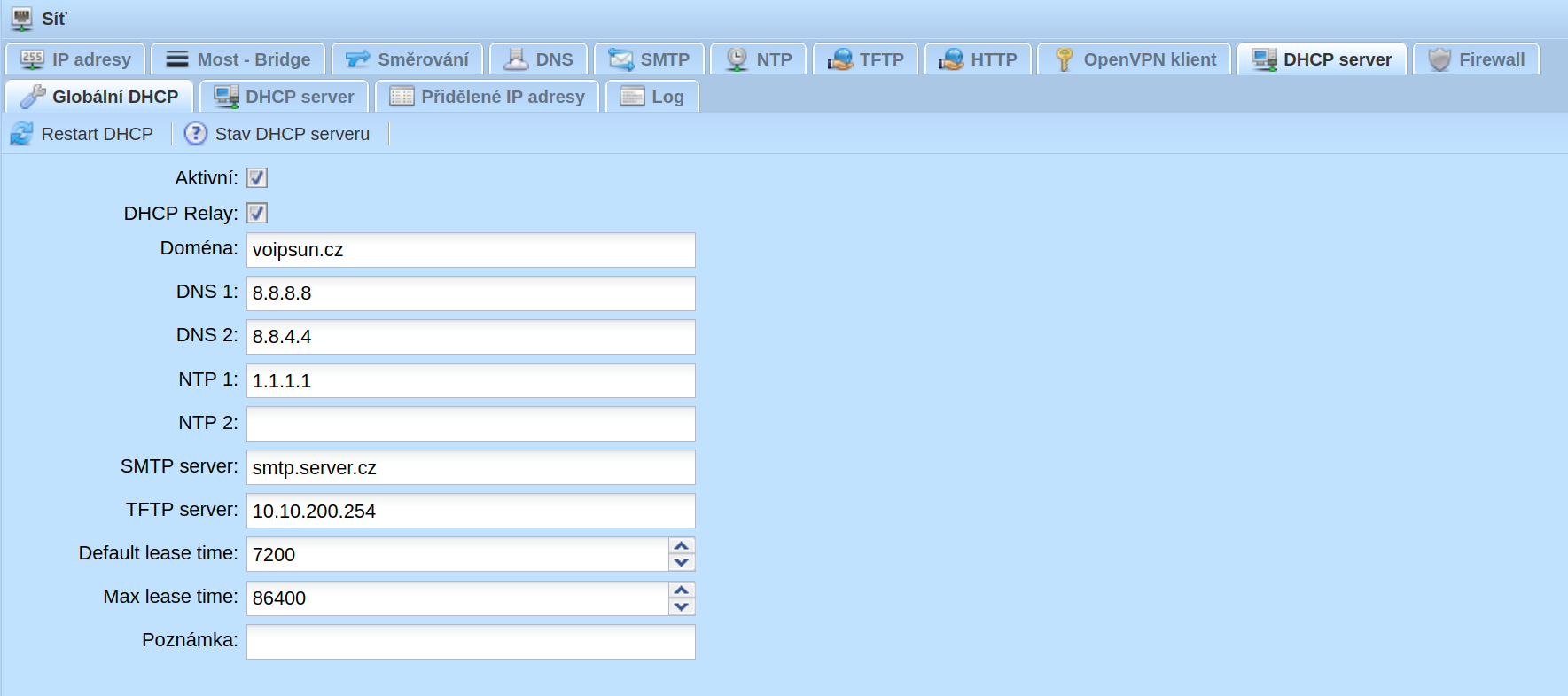
Task: Open the Log subtab
Action: [x=652, y=97]
